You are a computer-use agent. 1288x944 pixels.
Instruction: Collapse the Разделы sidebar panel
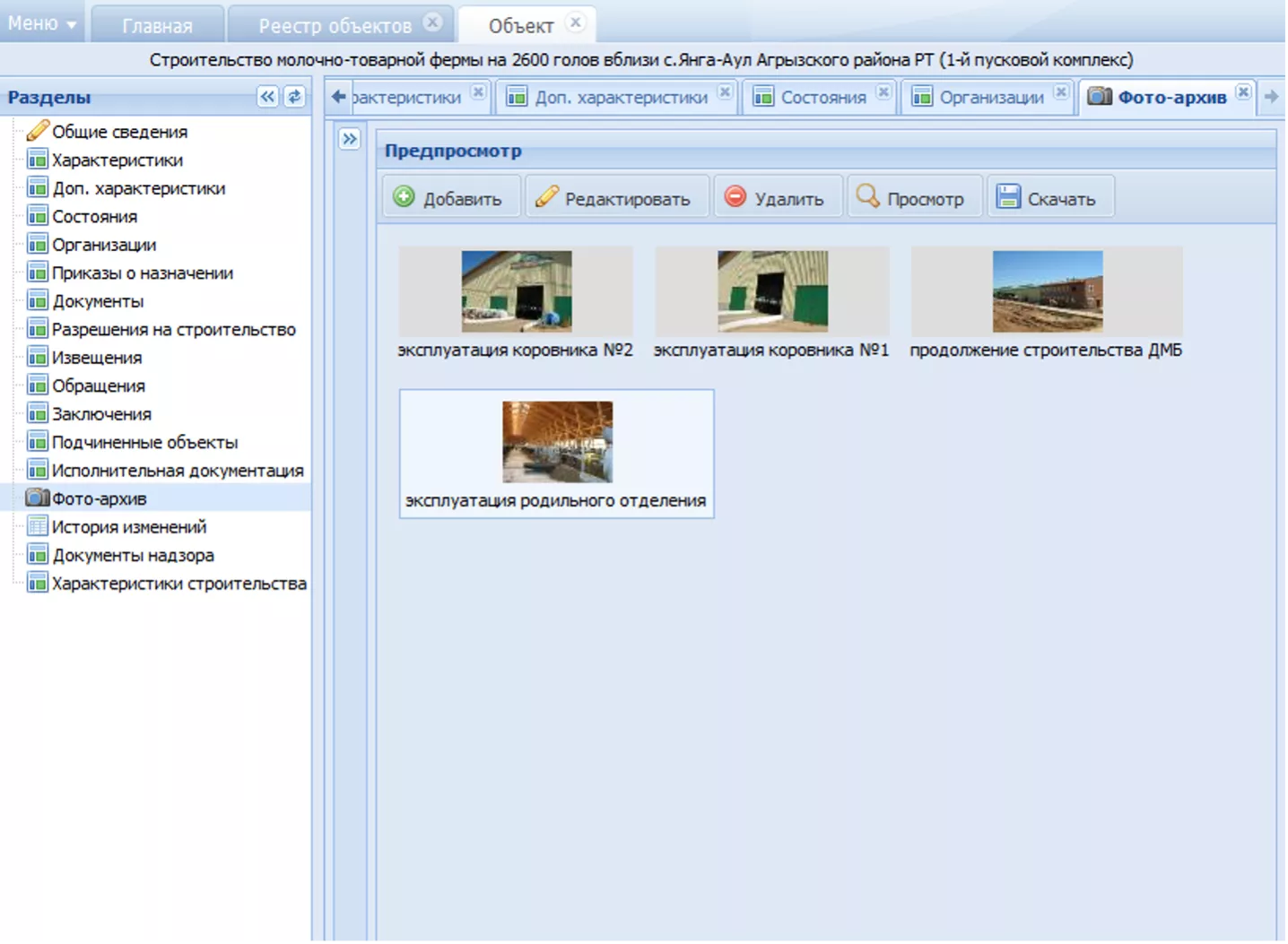click(267, 97)
